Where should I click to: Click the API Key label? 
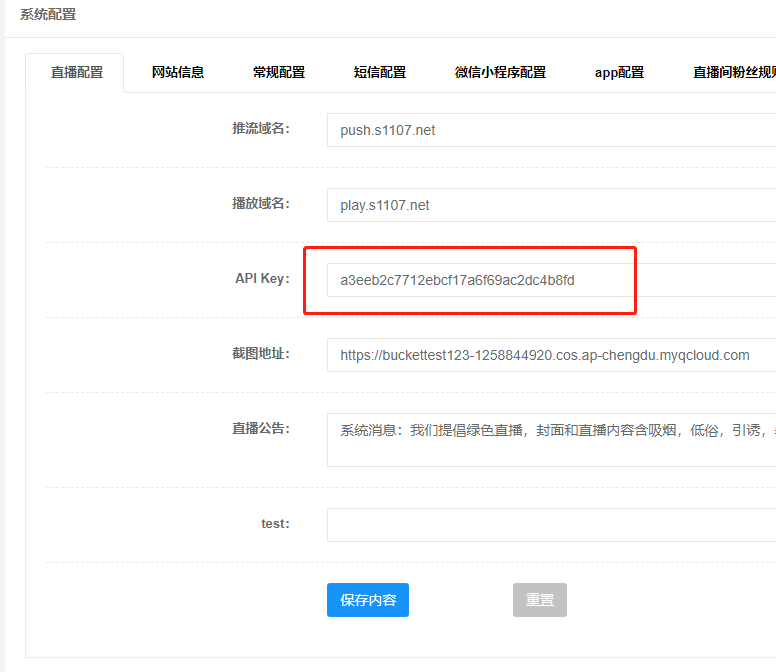coord(262,279)
